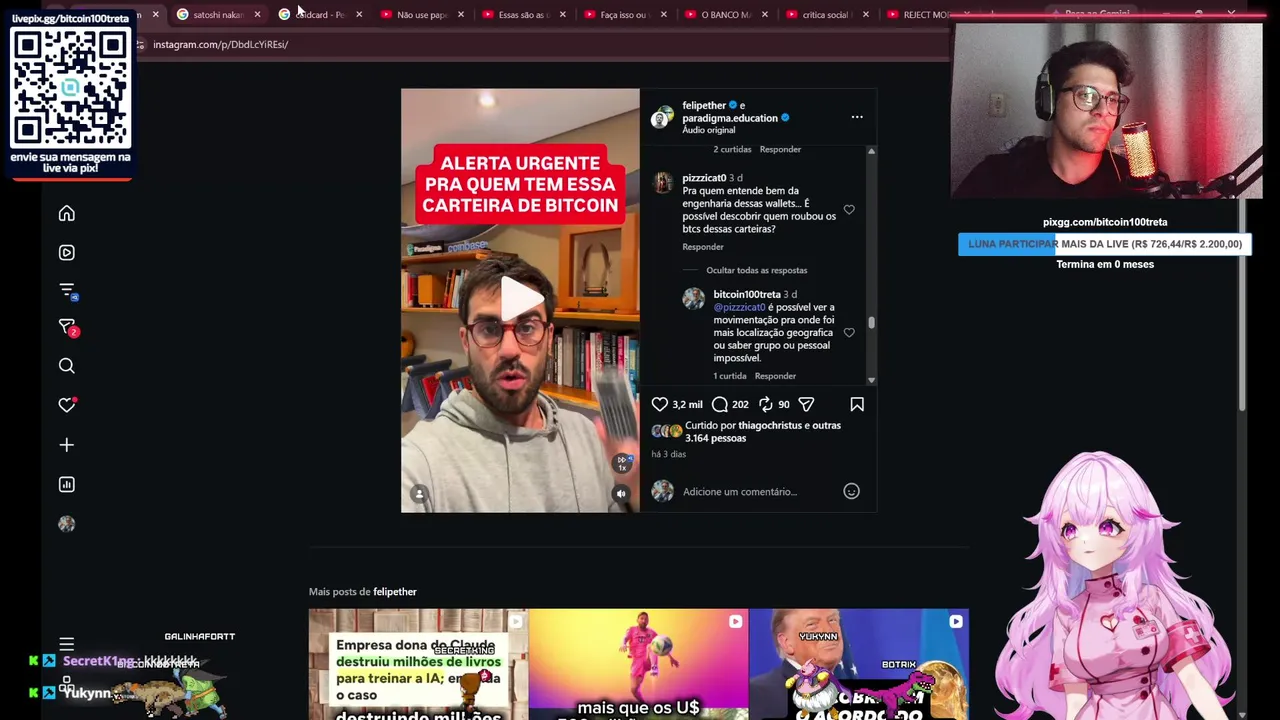Like the post with the heart icon

[x=660, y=404]
